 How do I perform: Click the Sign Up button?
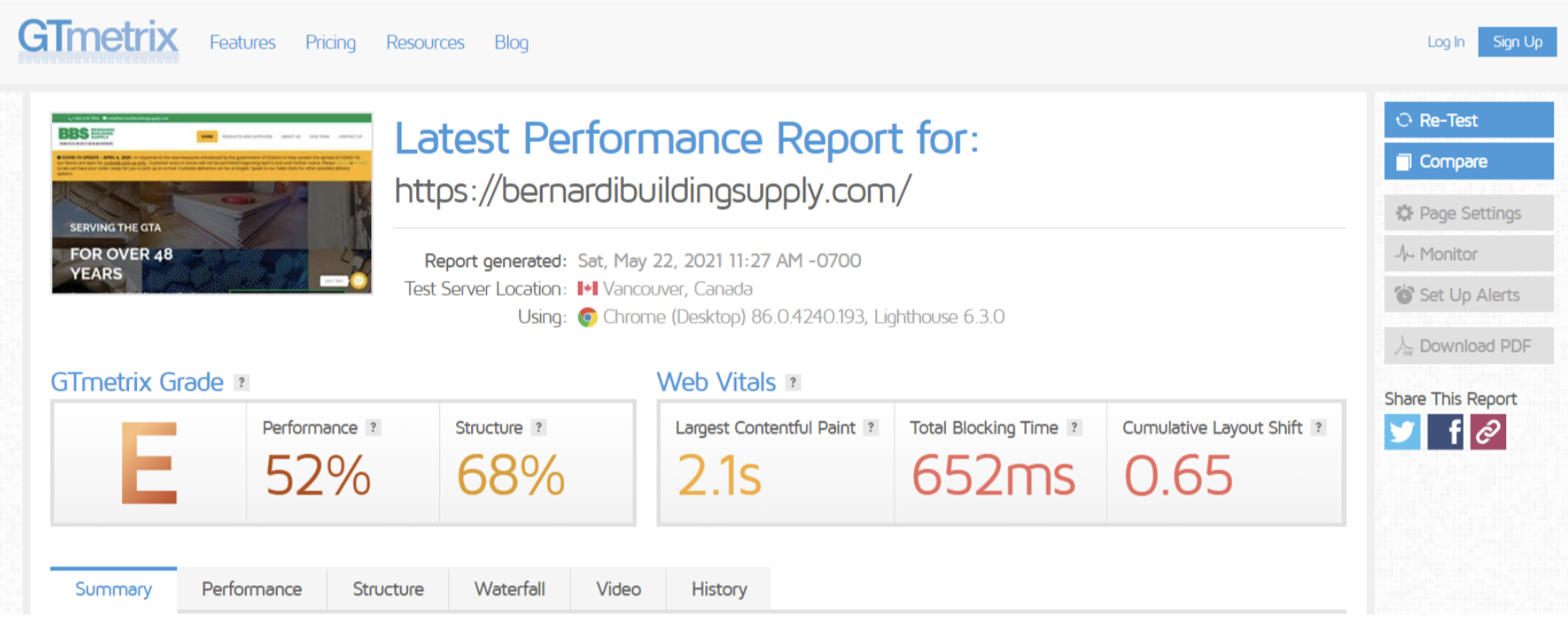1517,42
